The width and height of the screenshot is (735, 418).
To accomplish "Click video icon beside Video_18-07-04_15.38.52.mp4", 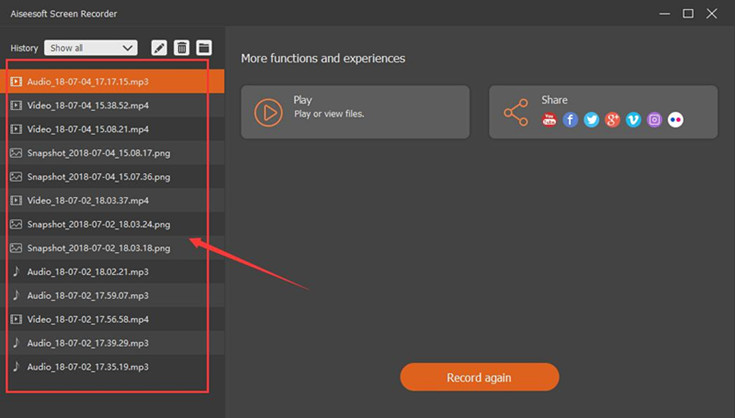I will pos(16,105).
